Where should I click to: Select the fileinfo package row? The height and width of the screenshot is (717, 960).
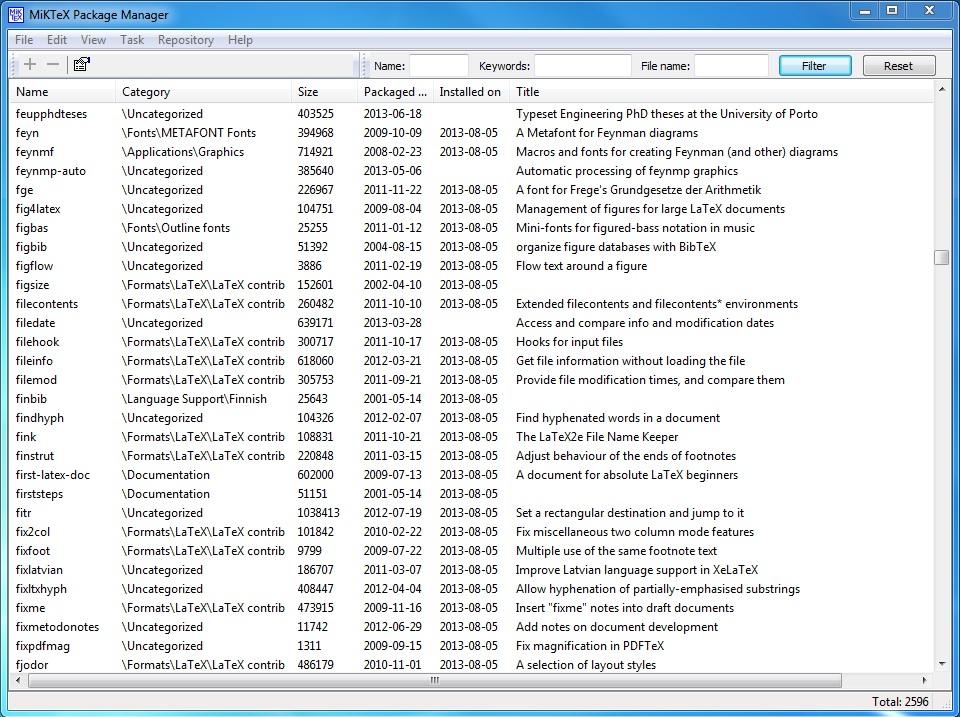click(471, 361)
